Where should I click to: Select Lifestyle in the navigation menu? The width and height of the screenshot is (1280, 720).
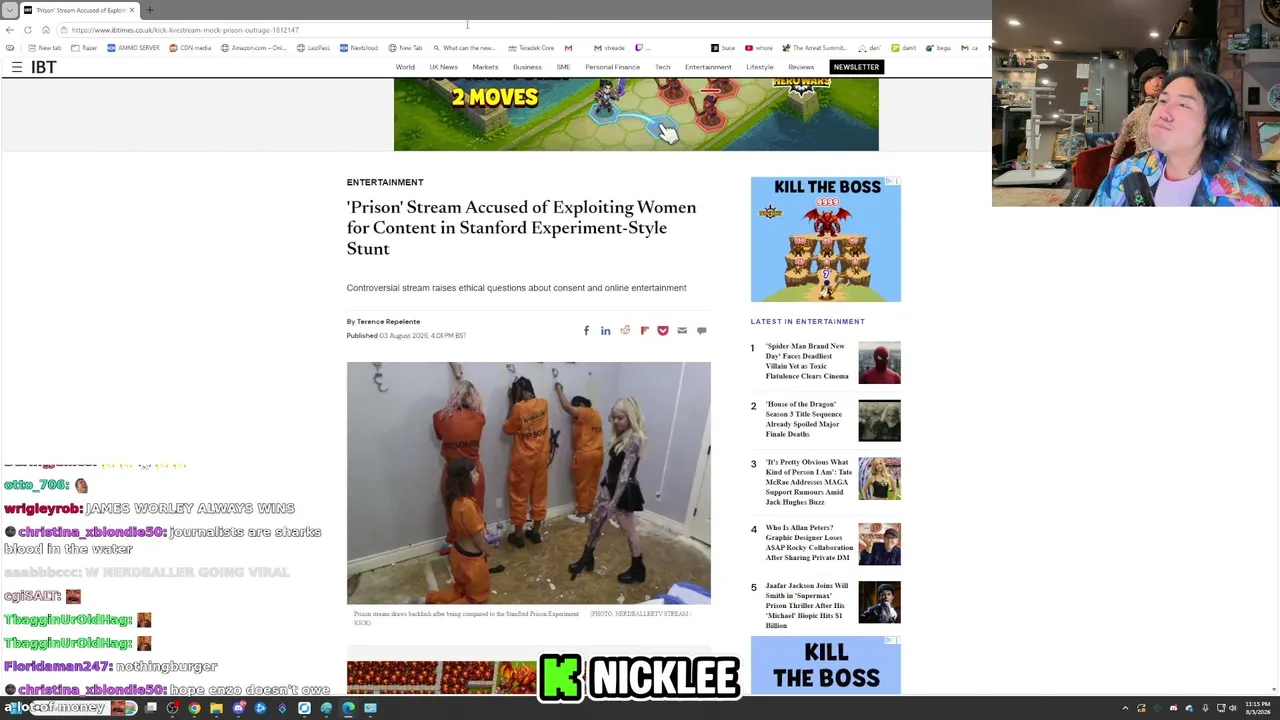759,67
